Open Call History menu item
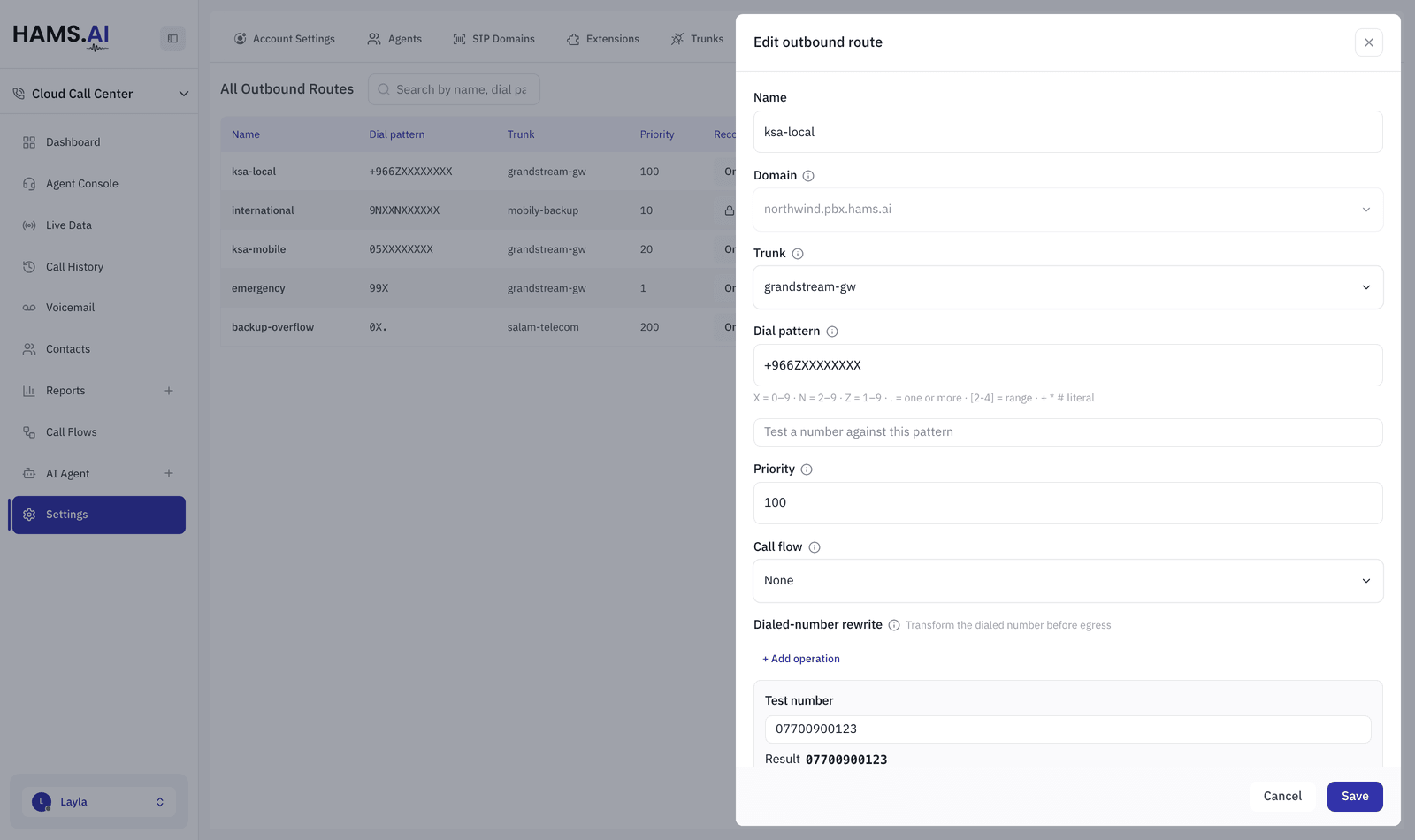1415x840 pixels. point(99,267)
